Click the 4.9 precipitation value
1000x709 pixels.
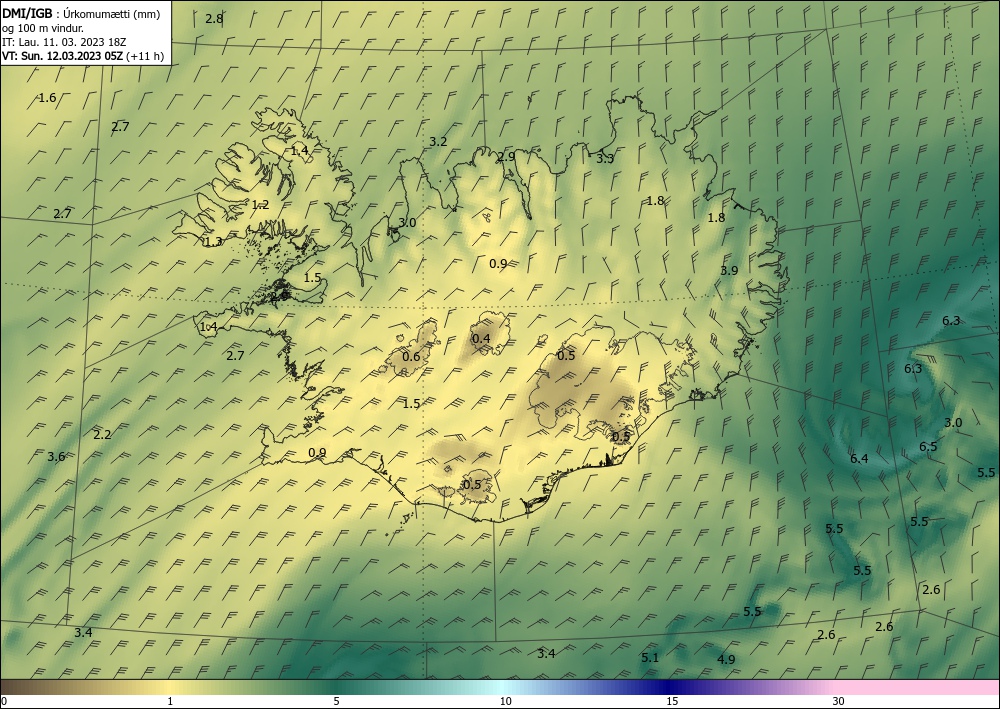[726, 659]
